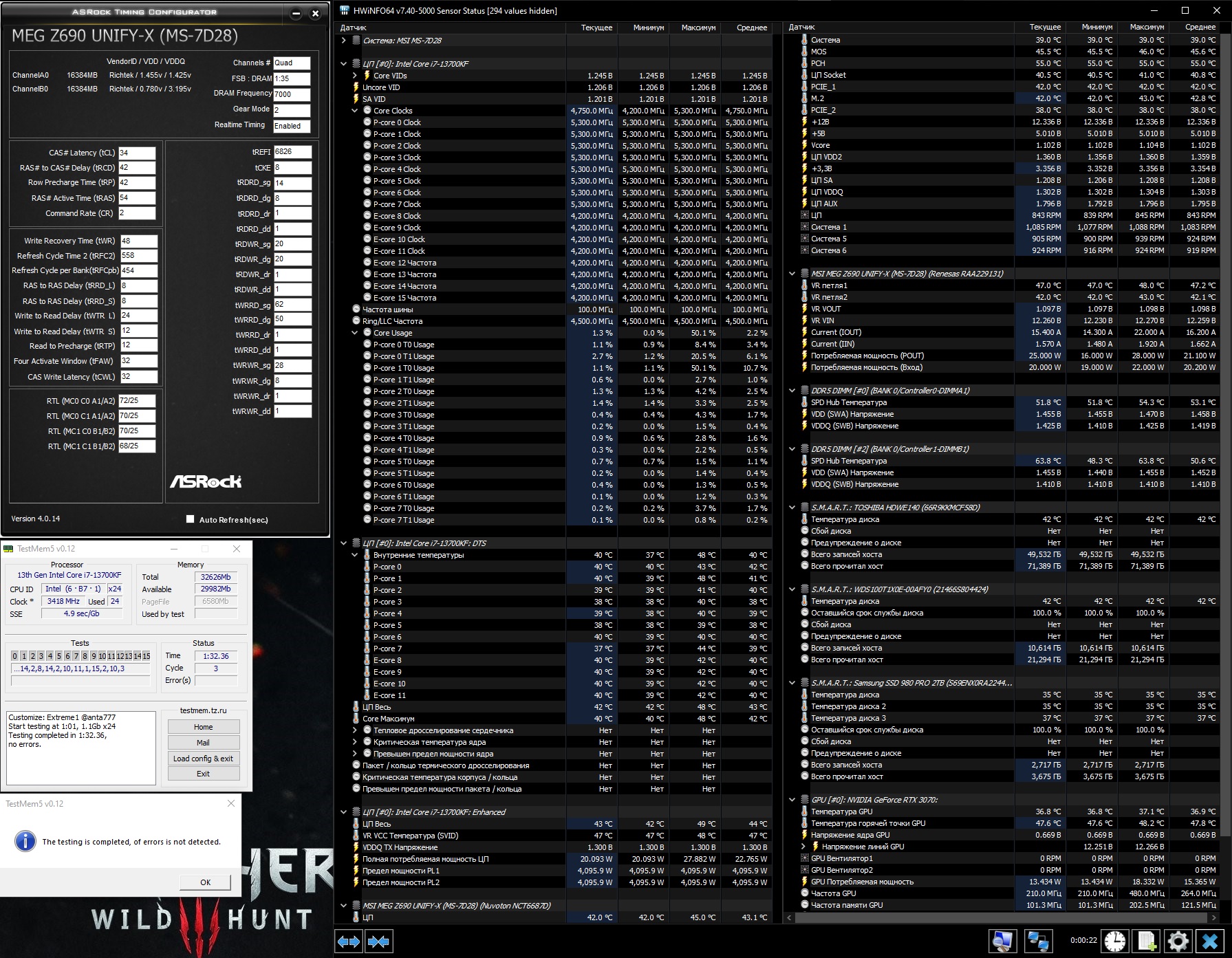Click the Channels # field showing Quad

[292, 63]
